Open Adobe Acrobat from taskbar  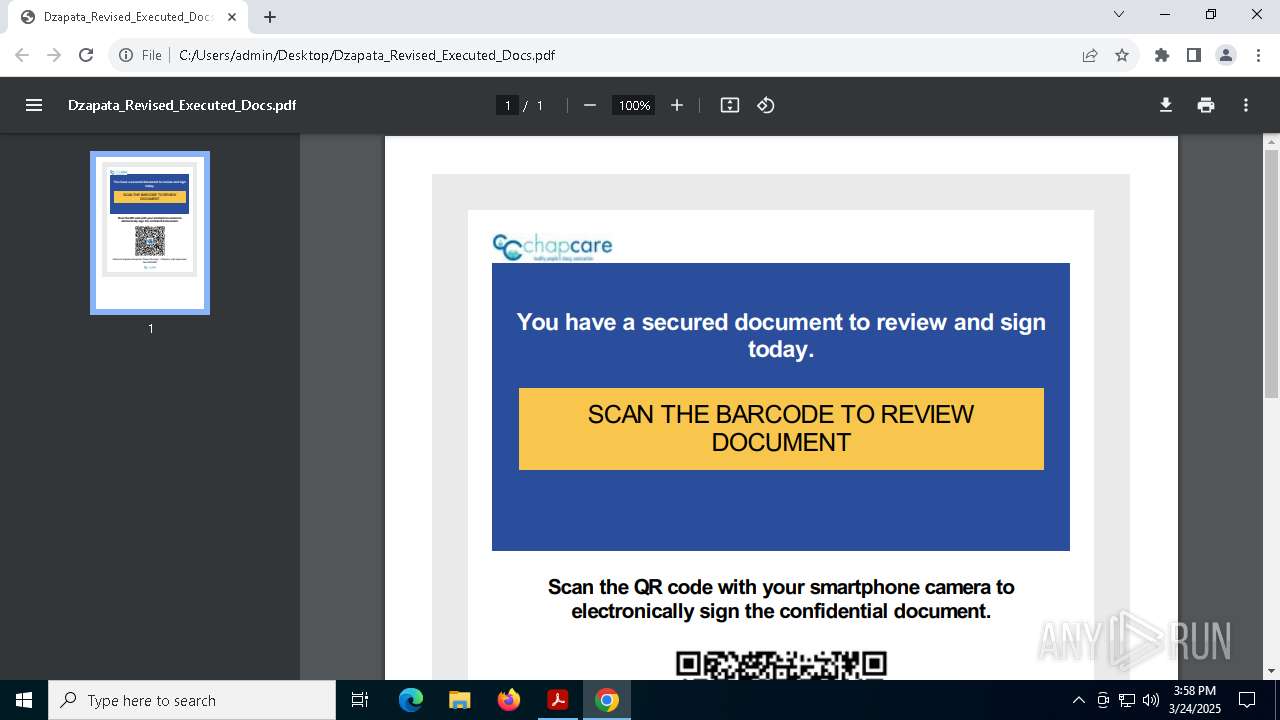coord(558,700)
